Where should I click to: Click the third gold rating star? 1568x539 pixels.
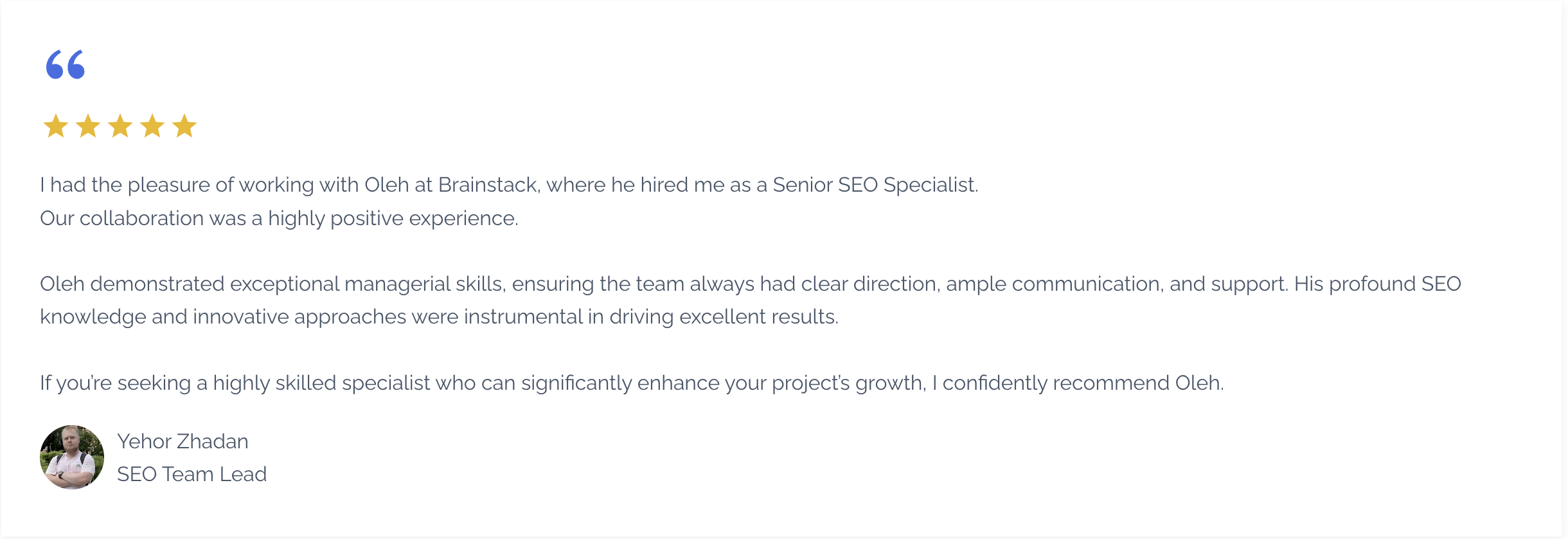tap(120, 125)
